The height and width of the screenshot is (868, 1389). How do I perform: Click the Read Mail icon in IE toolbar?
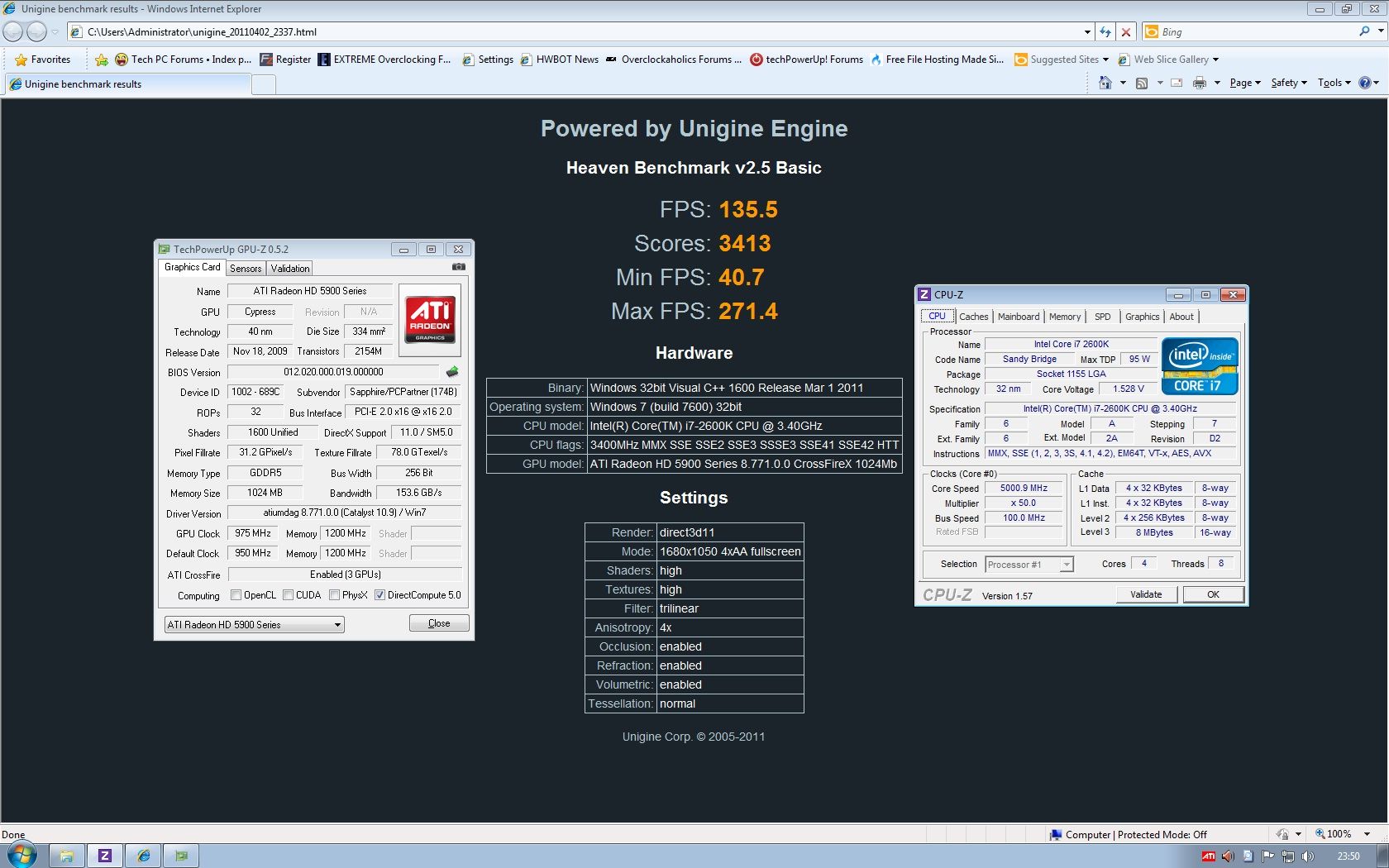[x=1177, y=83]
